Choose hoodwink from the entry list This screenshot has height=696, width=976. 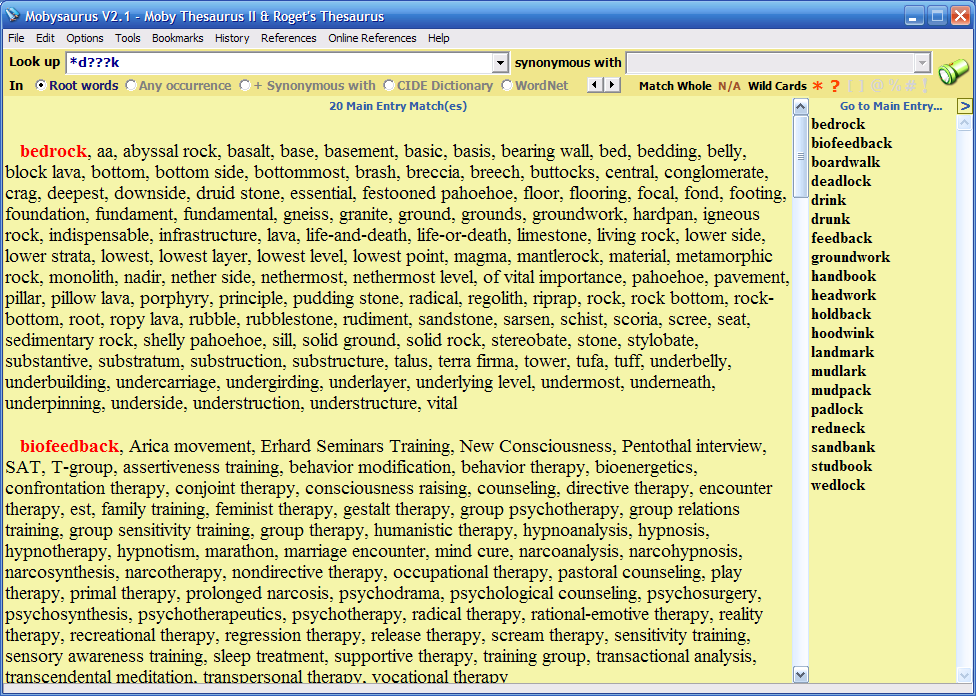842,333
